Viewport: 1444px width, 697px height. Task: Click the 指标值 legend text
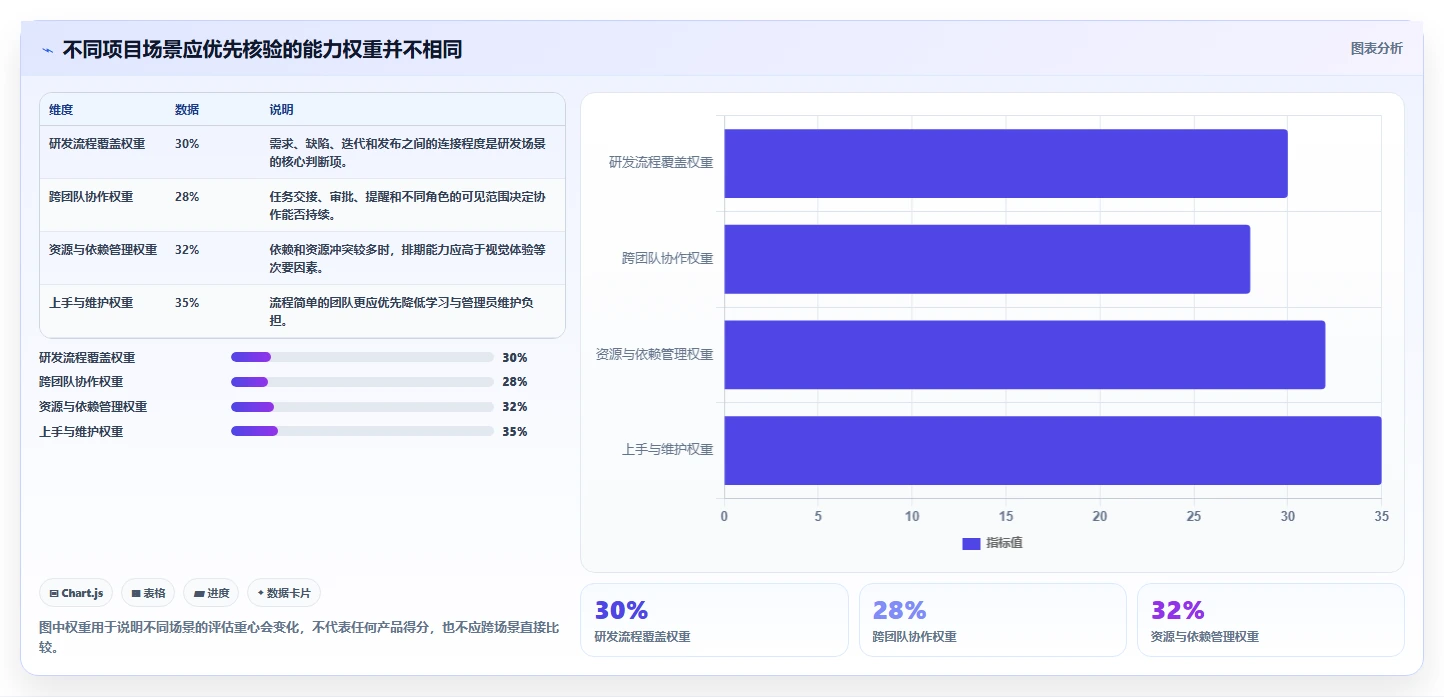click(1004, 543)
